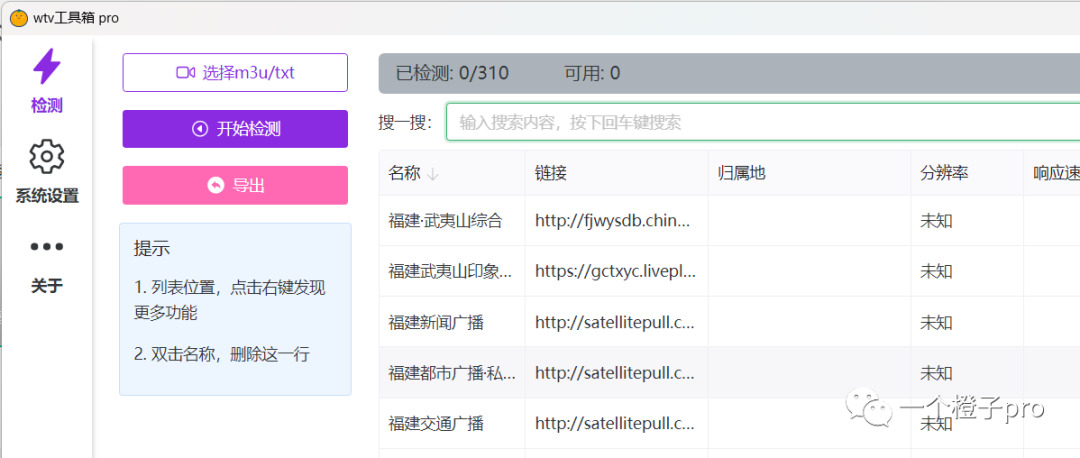Click the 搜一搜 label
Image resolution: width=1080 pixels, height=458 pixels.
(x=406, y=123)
